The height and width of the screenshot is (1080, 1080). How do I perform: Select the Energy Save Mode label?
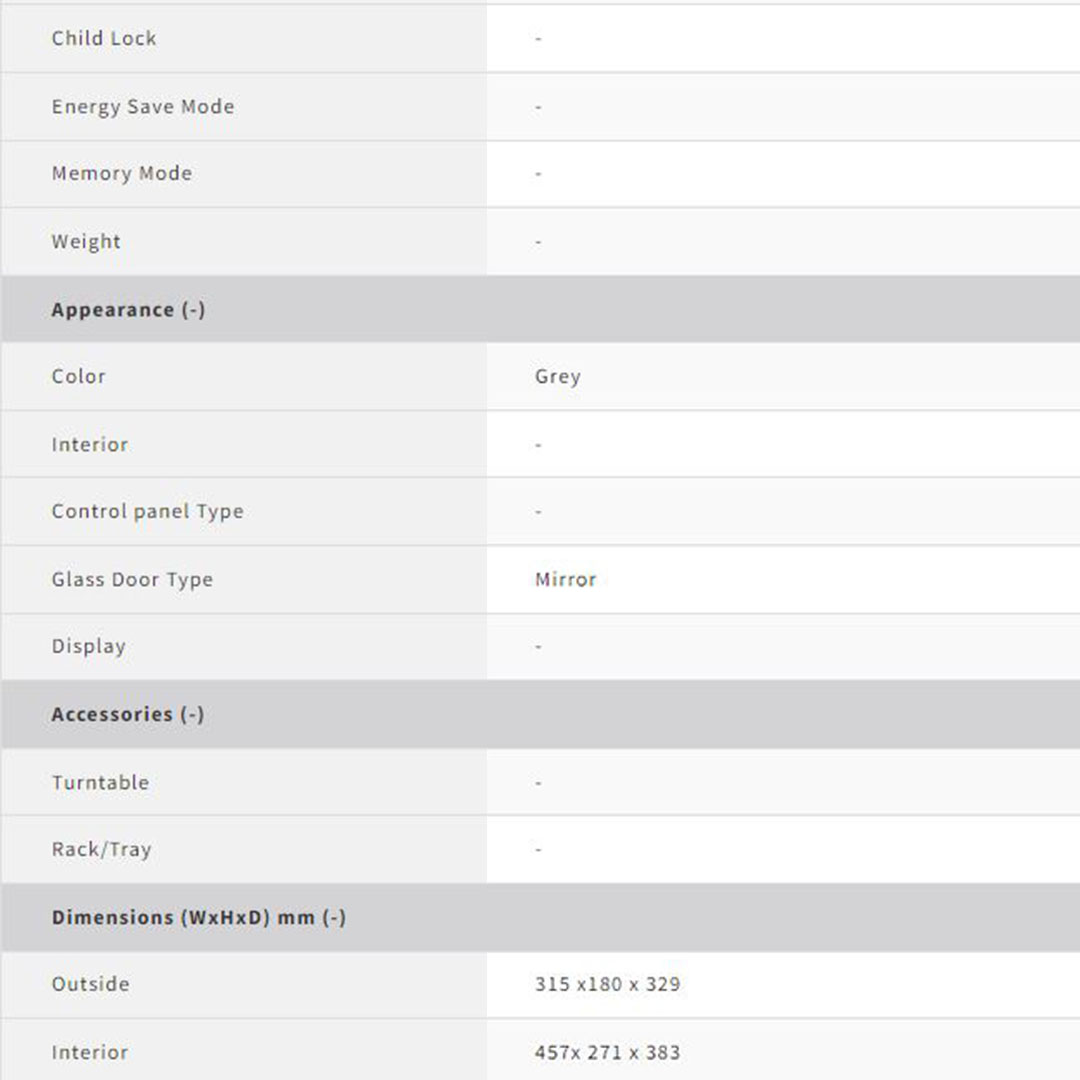[143, 107]
